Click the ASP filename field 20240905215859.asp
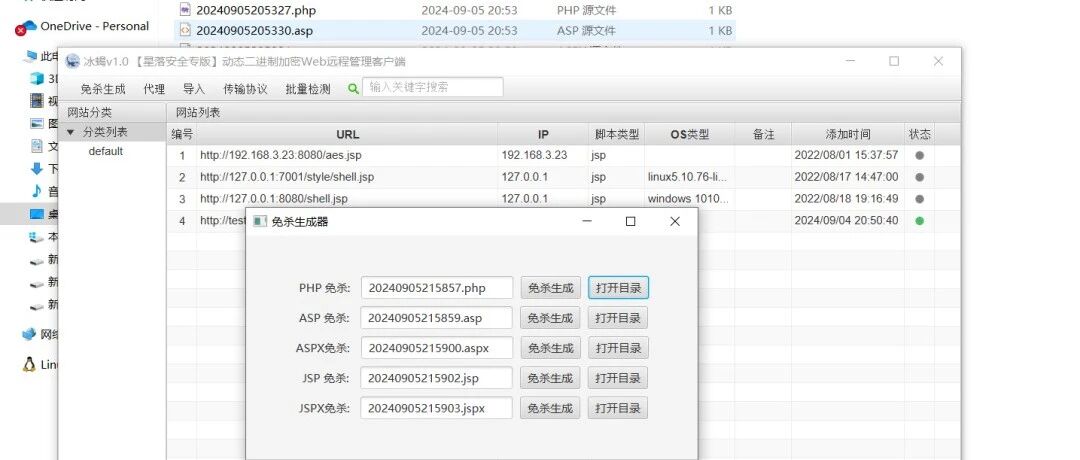1080x460 pixels. (x=437, y=318)
